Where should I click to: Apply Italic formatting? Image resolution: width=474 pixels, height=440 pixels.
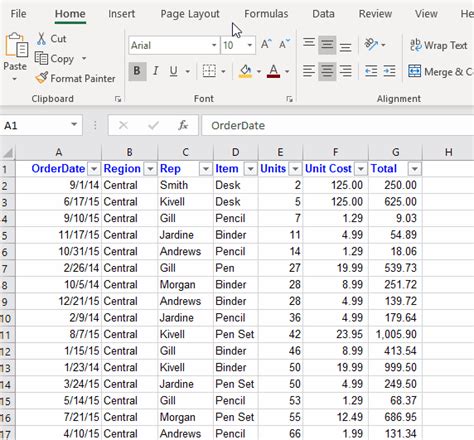pos(155,71)
